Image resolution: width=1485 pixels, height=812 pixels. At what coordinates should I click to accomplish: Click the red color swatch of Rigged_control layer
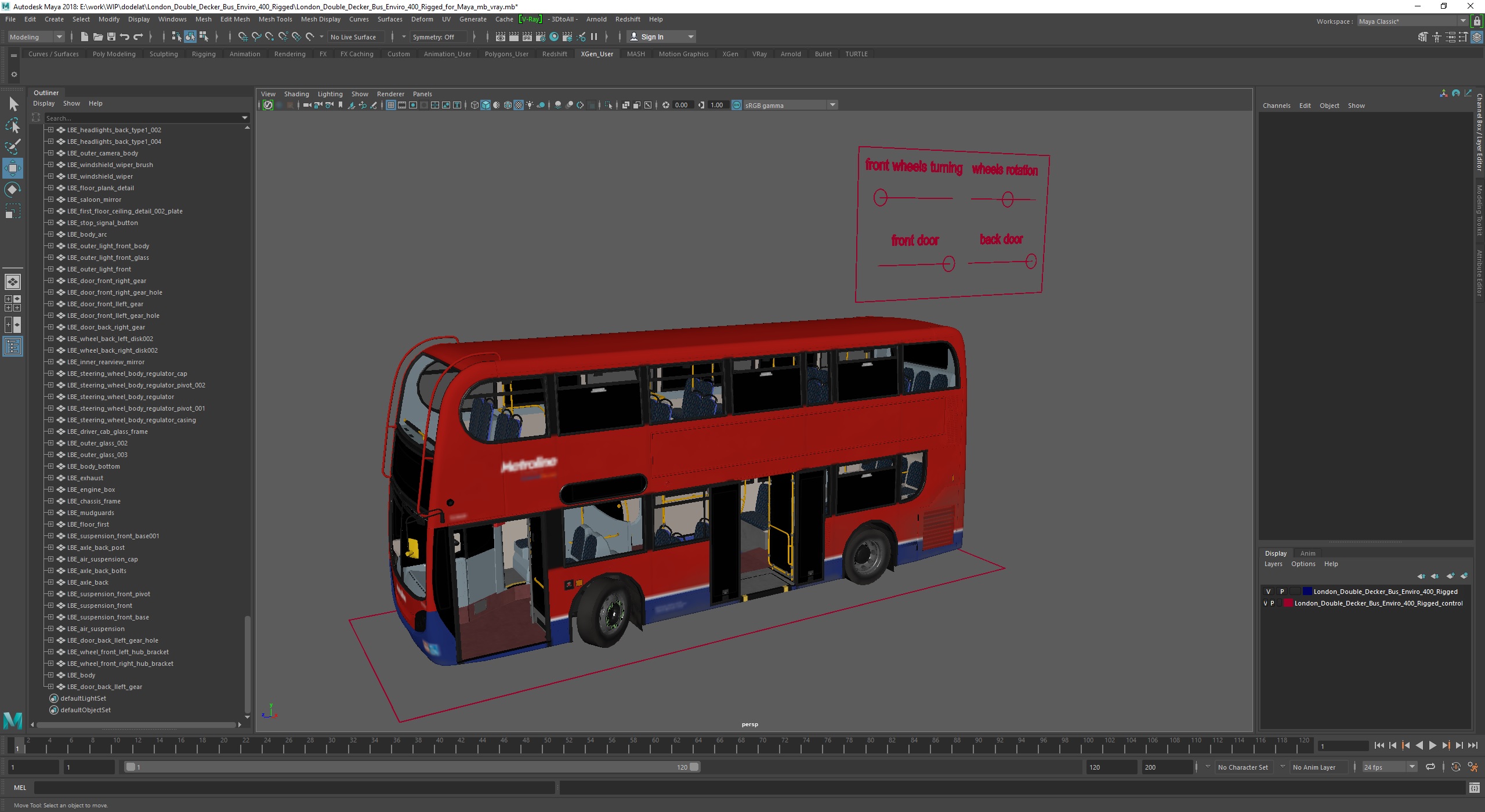(x=1288, y=603)
